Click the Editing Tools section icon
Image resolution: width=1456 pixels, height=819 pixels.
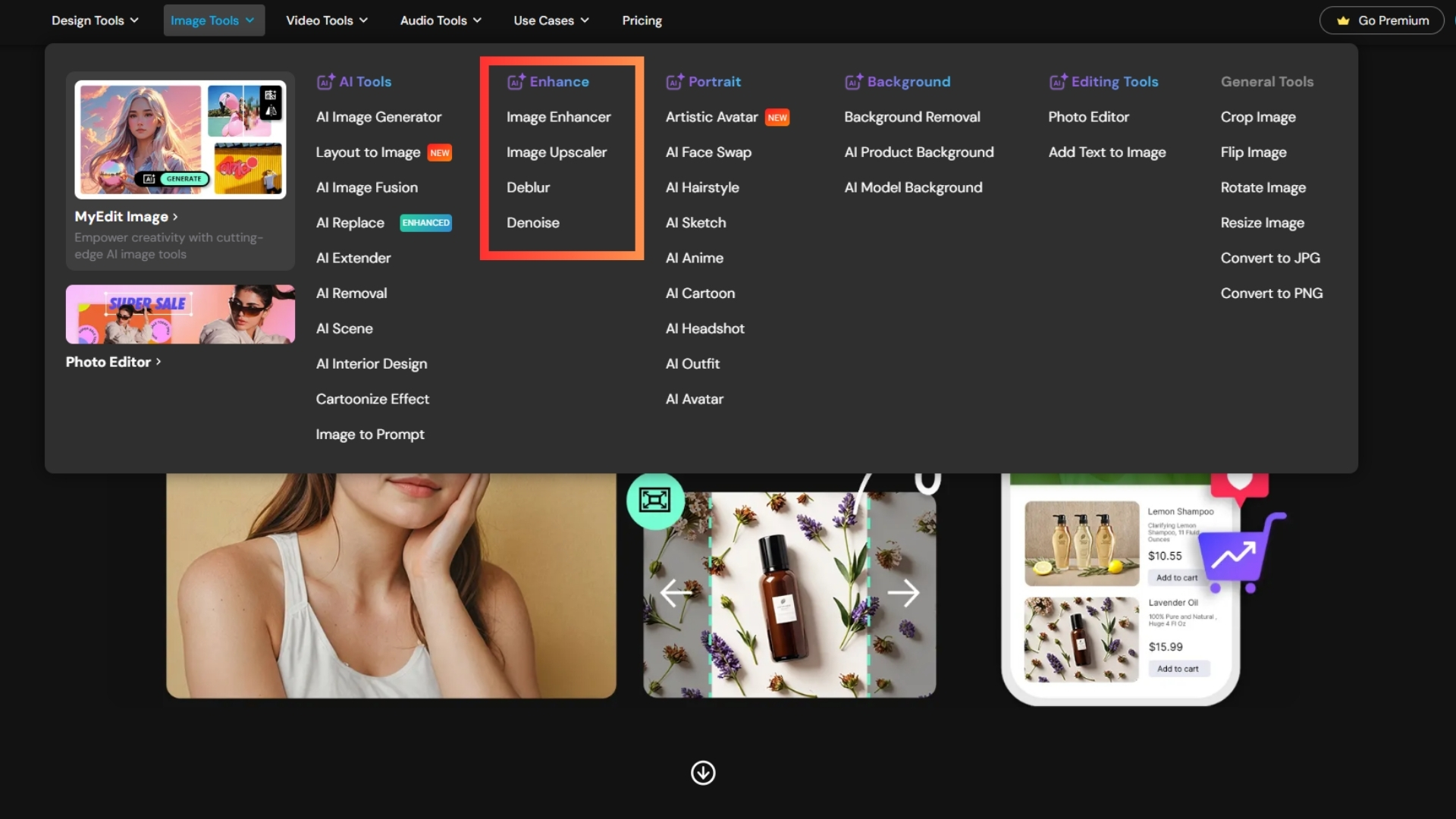click(1059, 81)
